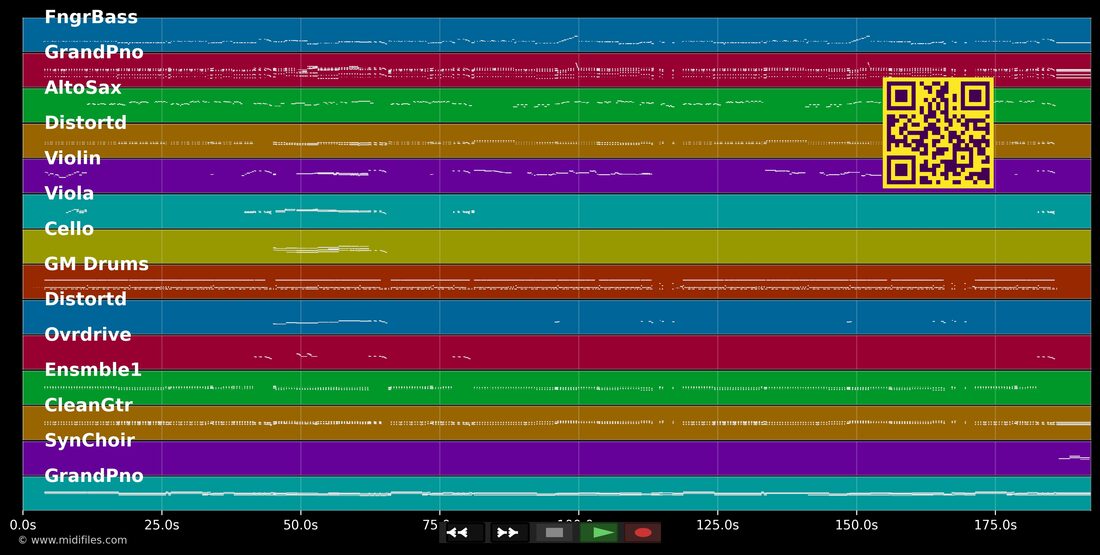Click the fast-forward playback button

(x=509, y=533)
